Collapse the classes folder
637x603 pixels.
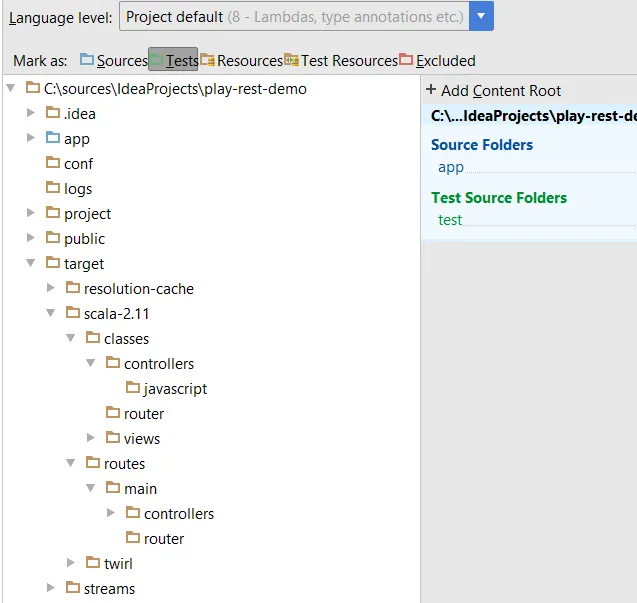tap(70, 338)
